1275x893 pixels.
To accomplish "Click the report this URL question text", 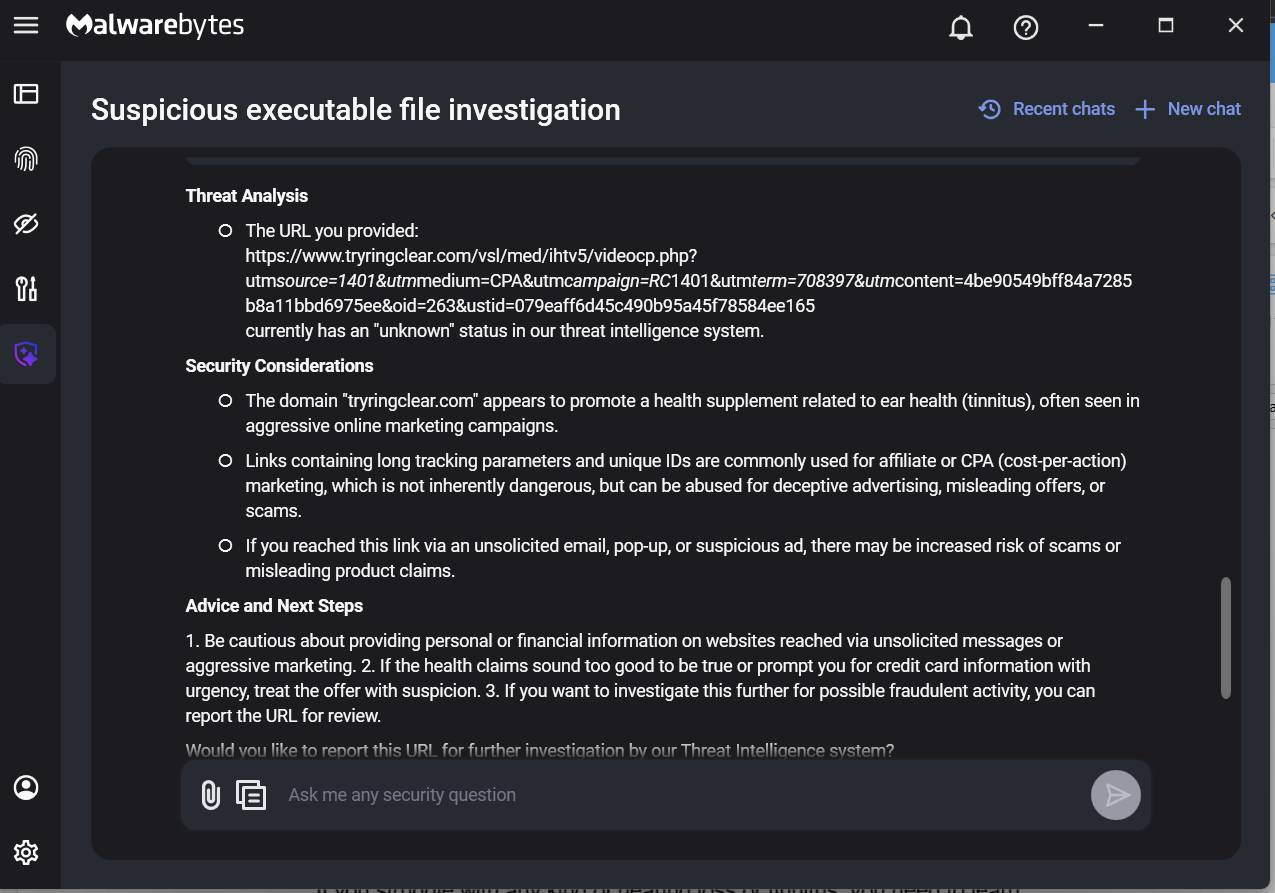I will (x=540, y=750).
